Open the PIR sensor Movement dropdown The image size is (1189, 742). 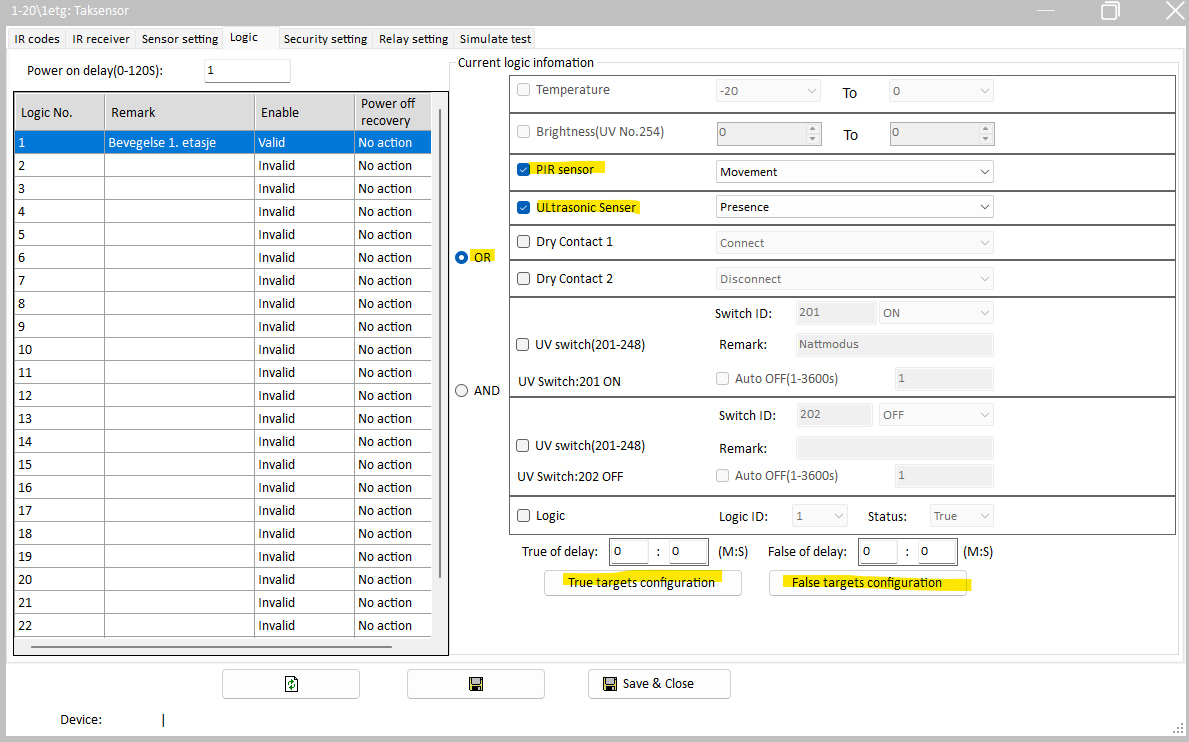tap(854, 172)
